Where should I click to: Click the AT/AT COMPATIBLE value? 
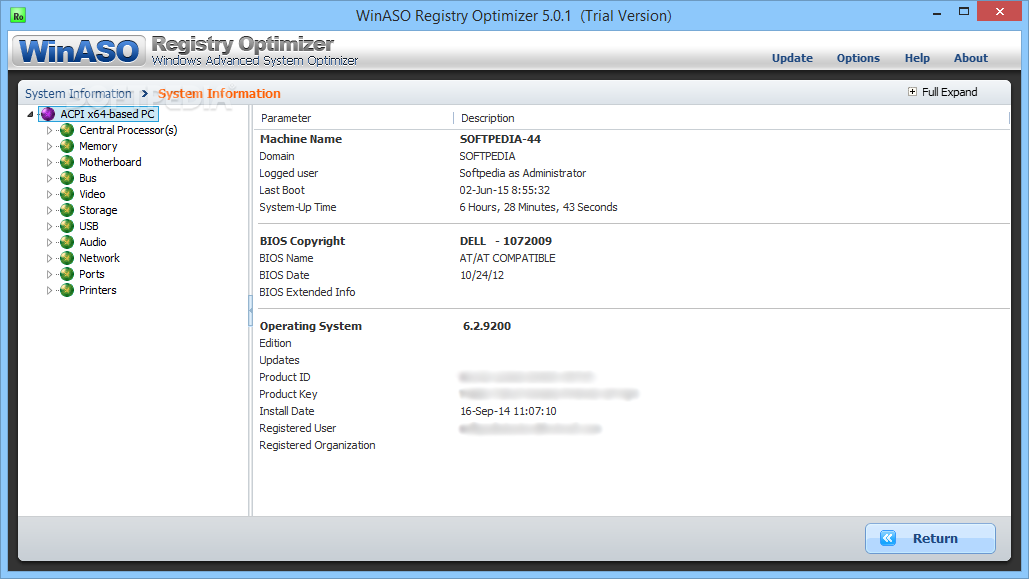coord(507,259)
